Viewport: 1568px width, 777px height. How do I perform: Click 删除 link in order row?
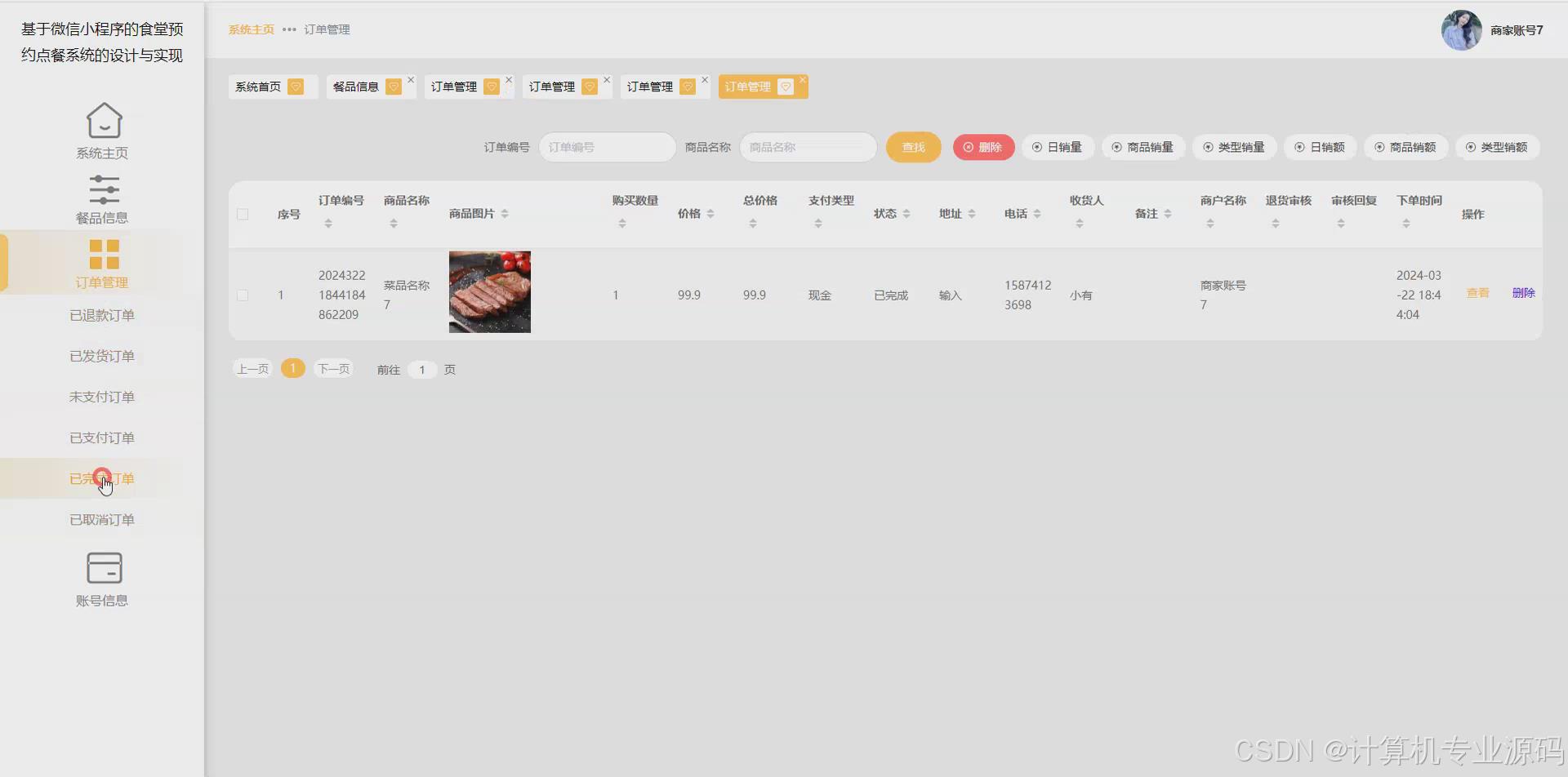[x=1524, y=293]
